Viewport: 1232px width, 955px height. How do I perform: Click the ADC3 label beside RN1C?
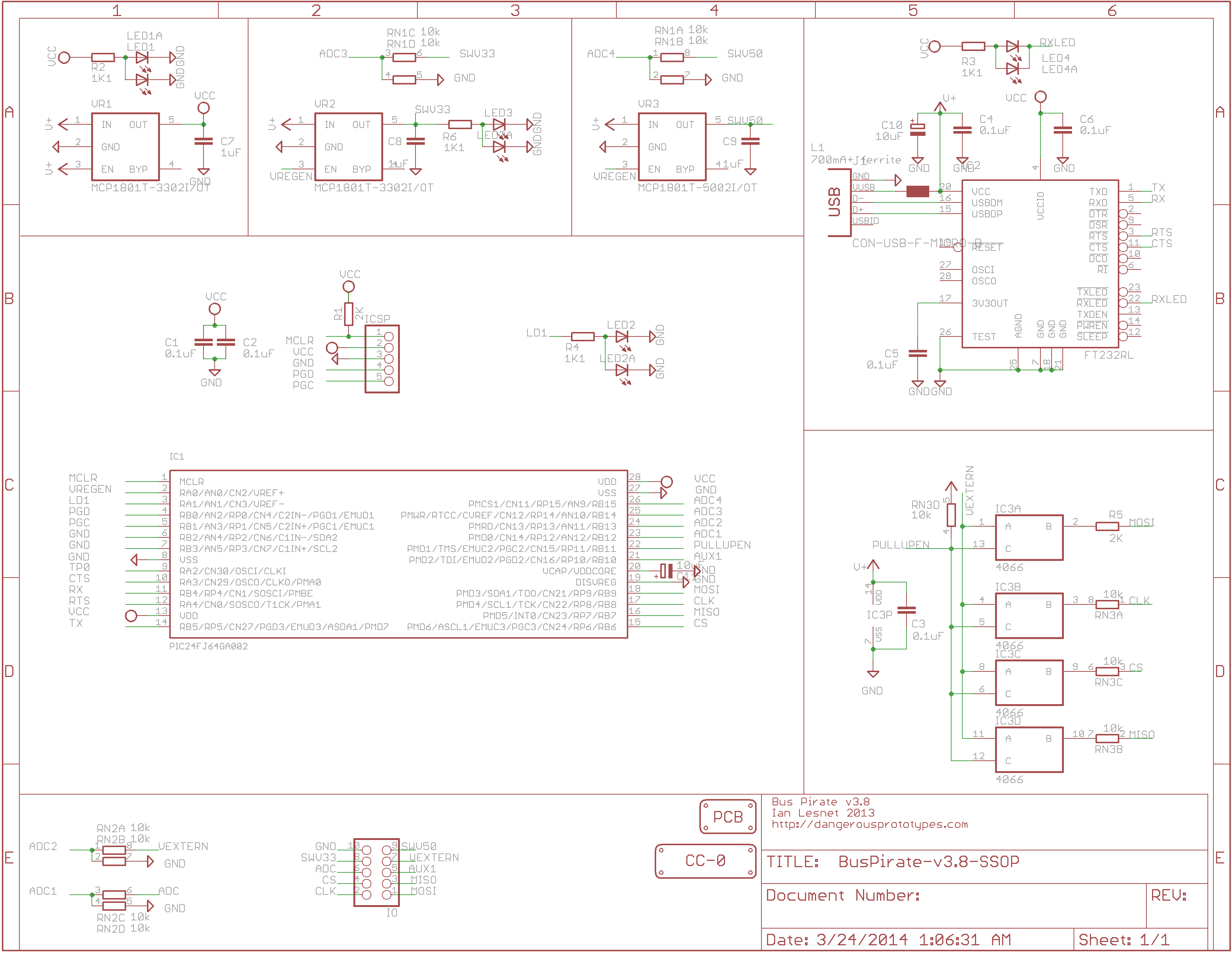point(333,54)
